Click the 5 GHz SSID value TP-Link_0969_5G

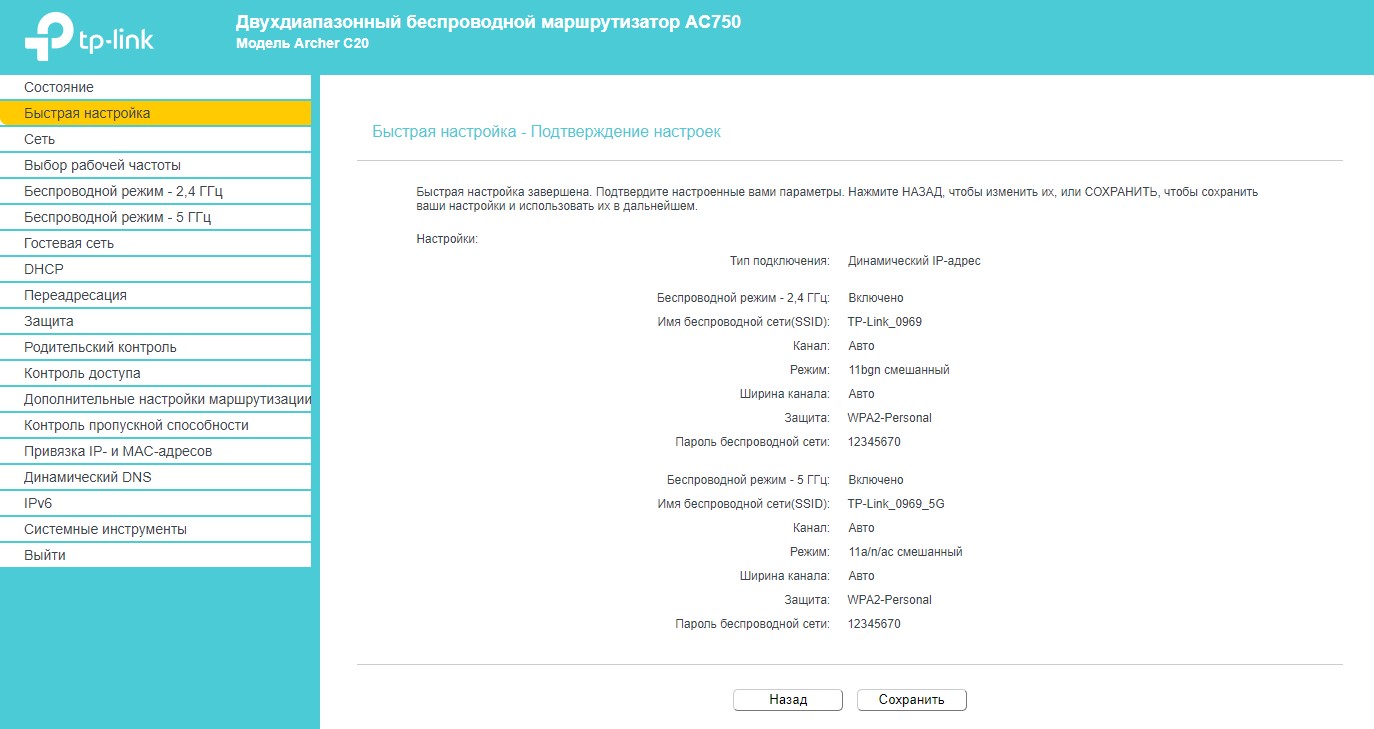896,504
